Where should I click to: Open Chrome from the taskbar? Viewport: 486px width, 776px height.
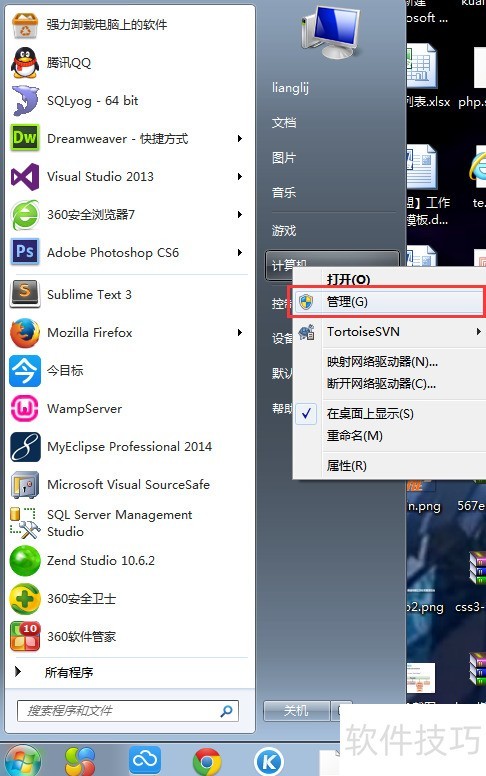[x=207, y=762]
